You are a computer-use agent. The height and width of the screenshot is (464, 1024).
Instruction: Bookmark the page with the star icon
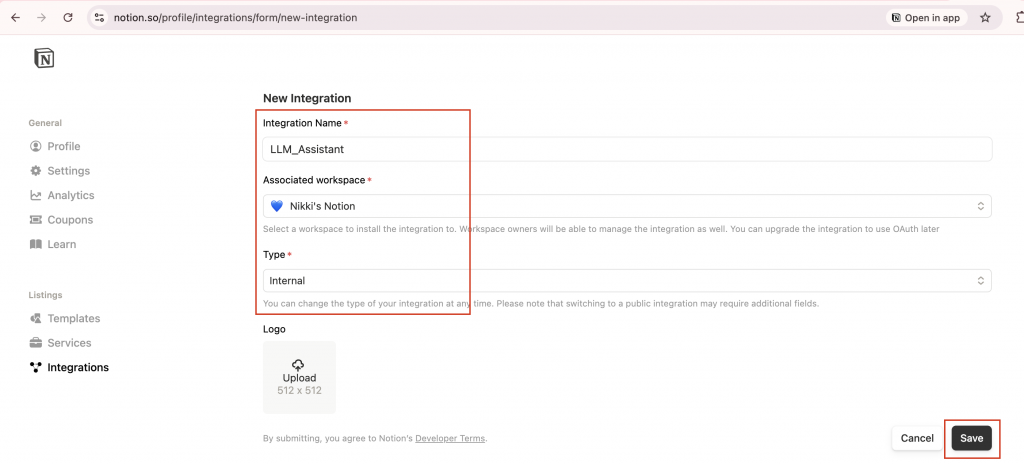pyautogui.click(x=985, y=18)
